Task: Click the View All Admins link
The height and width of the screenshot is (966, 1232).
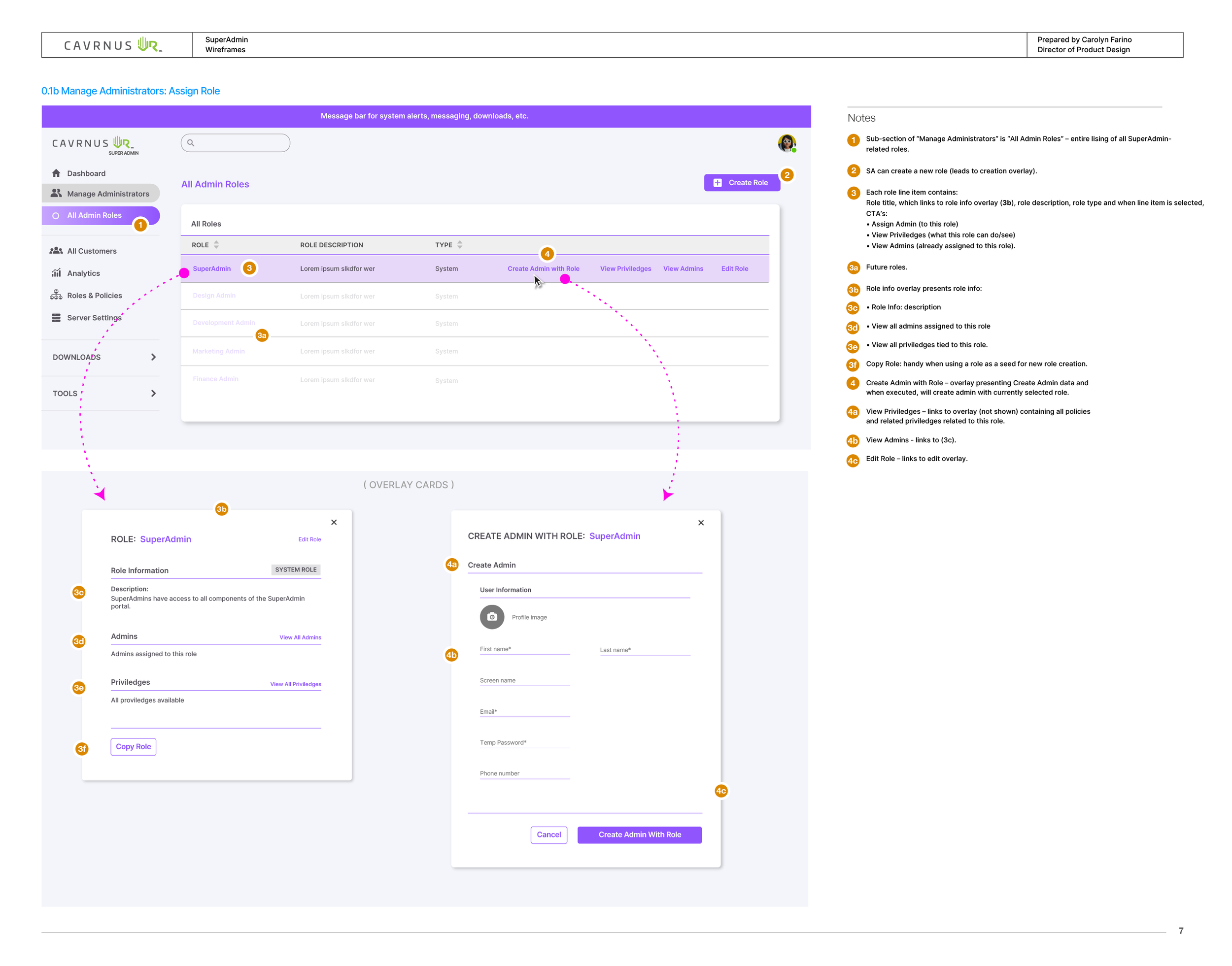Action: point(301,637)
